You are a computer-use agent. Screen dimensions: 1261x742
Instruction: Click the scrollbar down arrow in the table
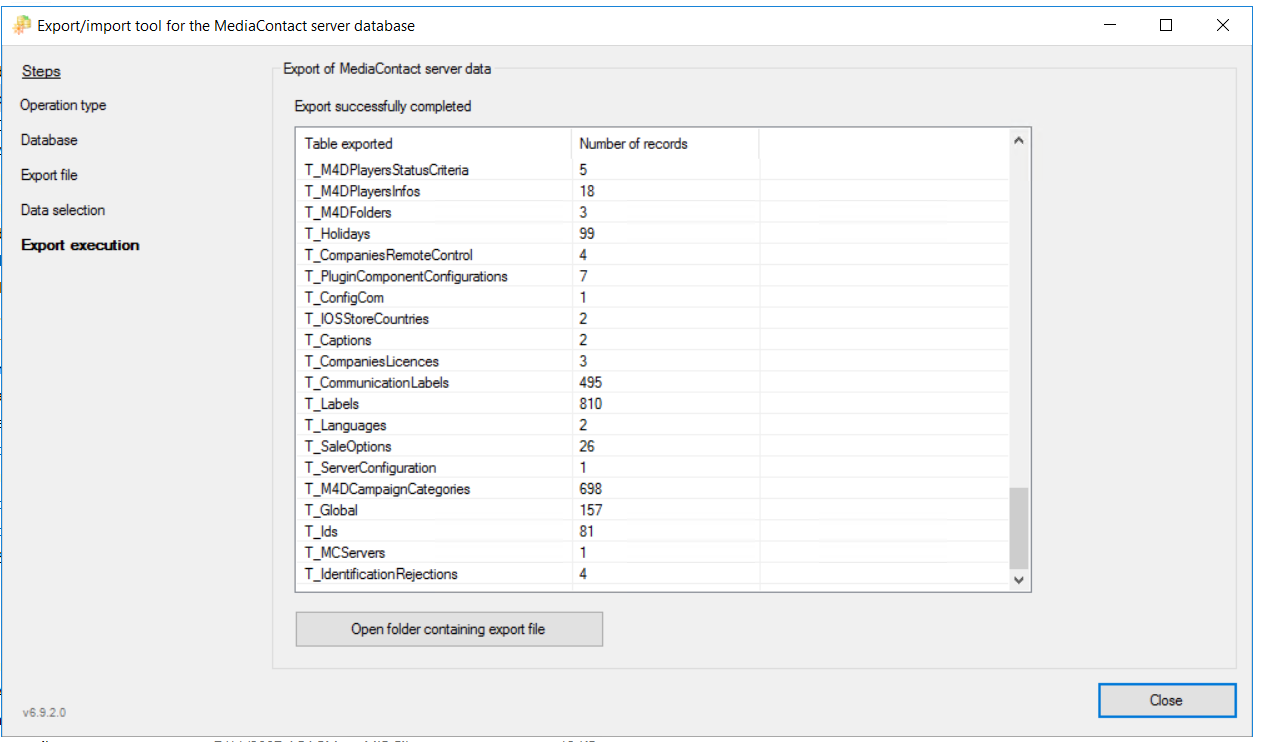pyautogui.click(x=1018, y=579)
